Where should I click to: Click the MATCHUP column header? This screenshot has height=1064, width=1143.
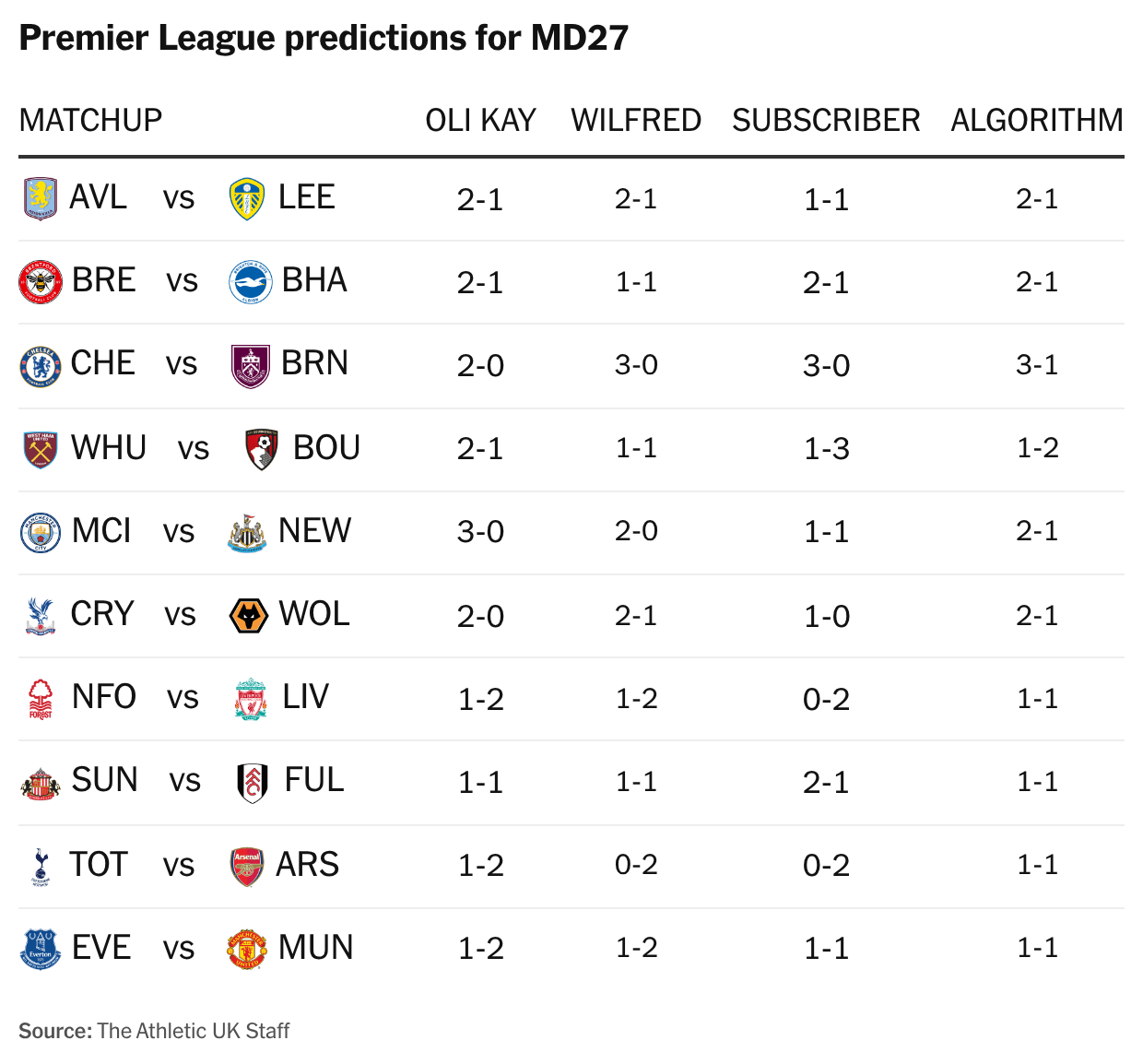coord(90,120)
